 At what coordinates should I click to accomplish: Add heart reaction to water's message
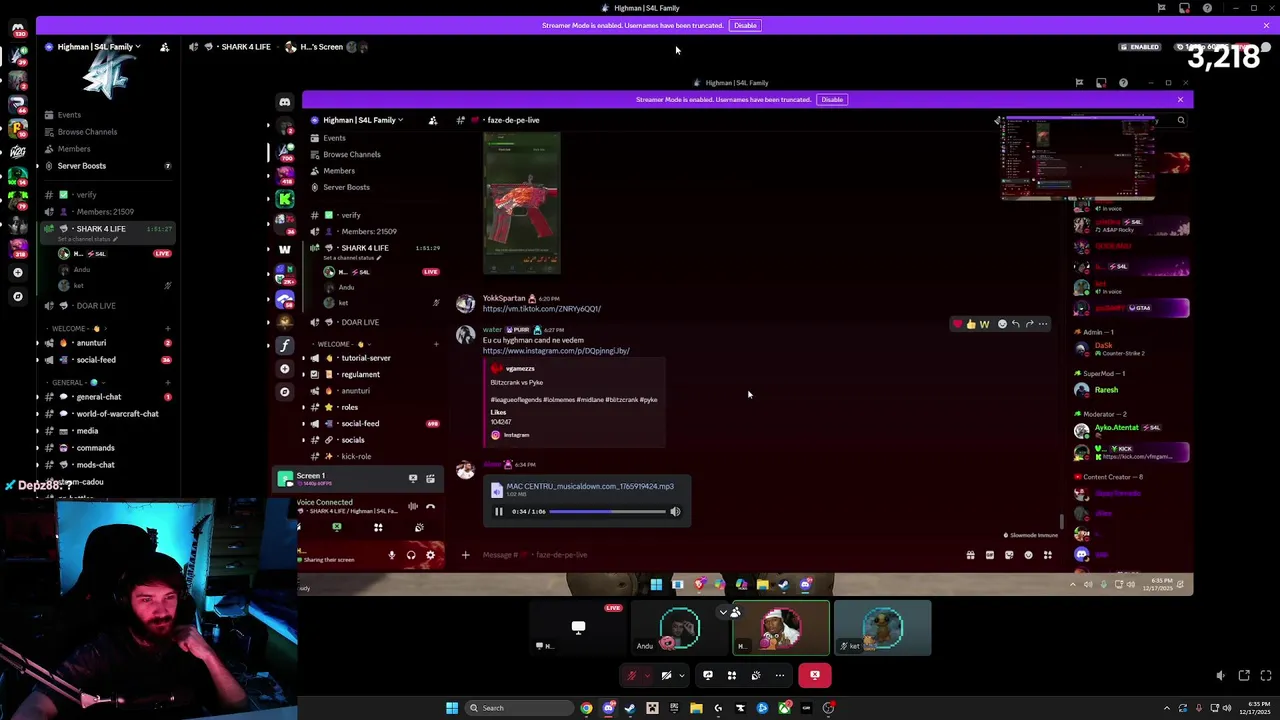[958, 324]
